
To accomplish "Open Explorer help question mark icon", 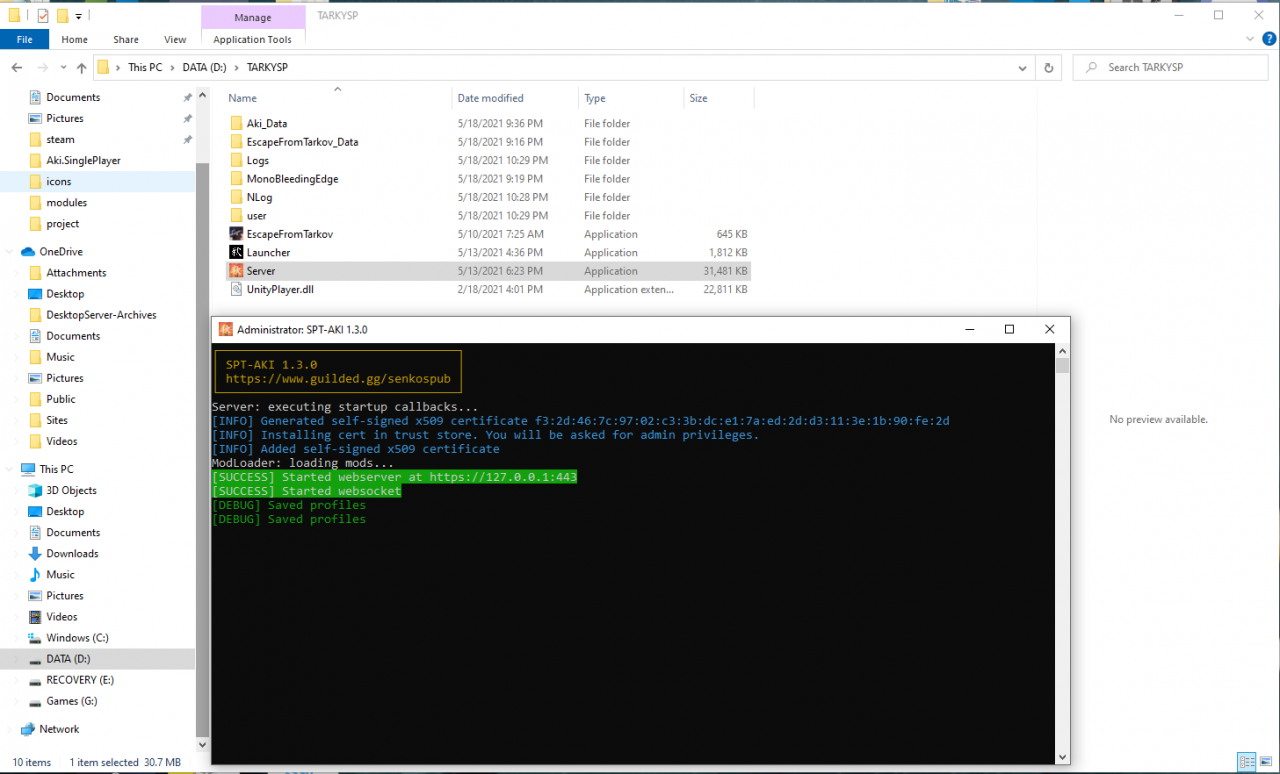I will tap(1268, 39).
